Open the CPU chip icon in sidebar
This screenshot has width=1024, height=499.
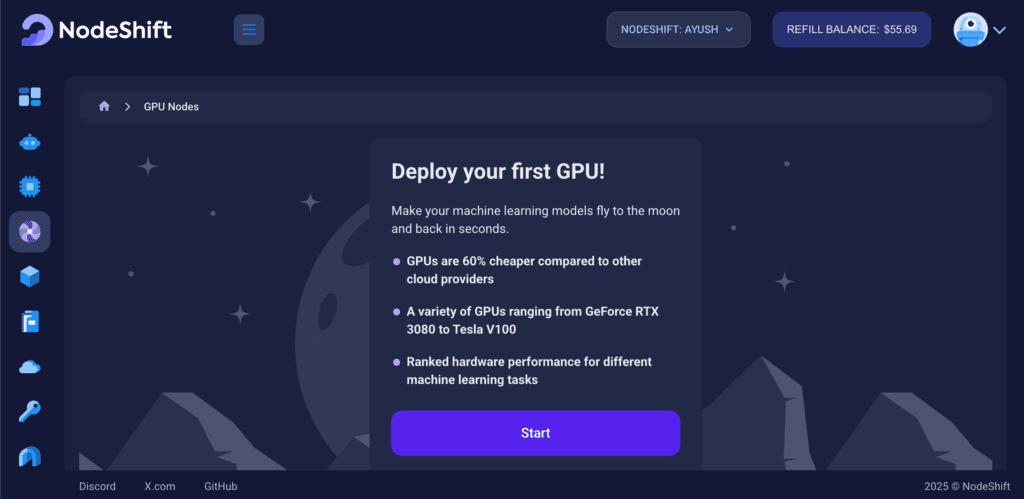coord(30,186)
